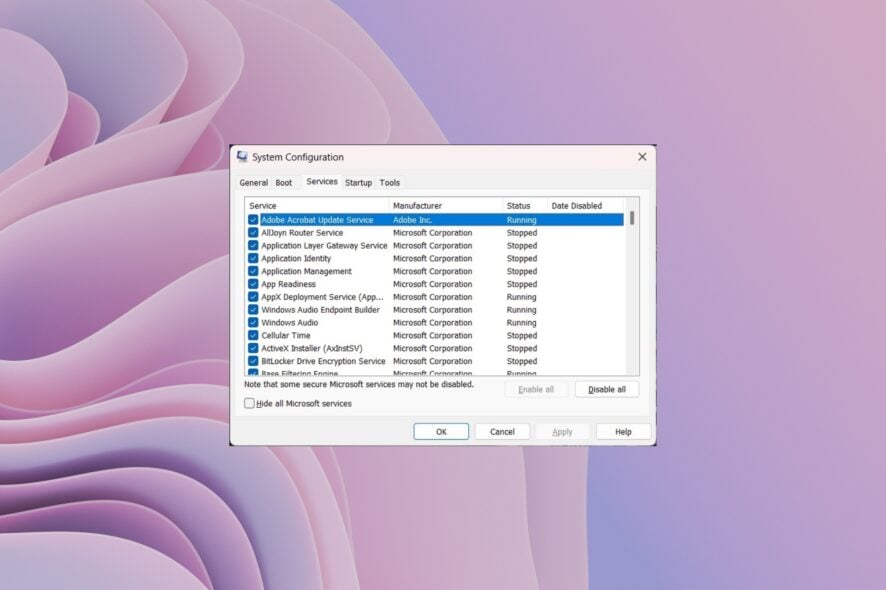Toggle the Application Identity checkbox
886x590 pixels.
pos(253,258)
